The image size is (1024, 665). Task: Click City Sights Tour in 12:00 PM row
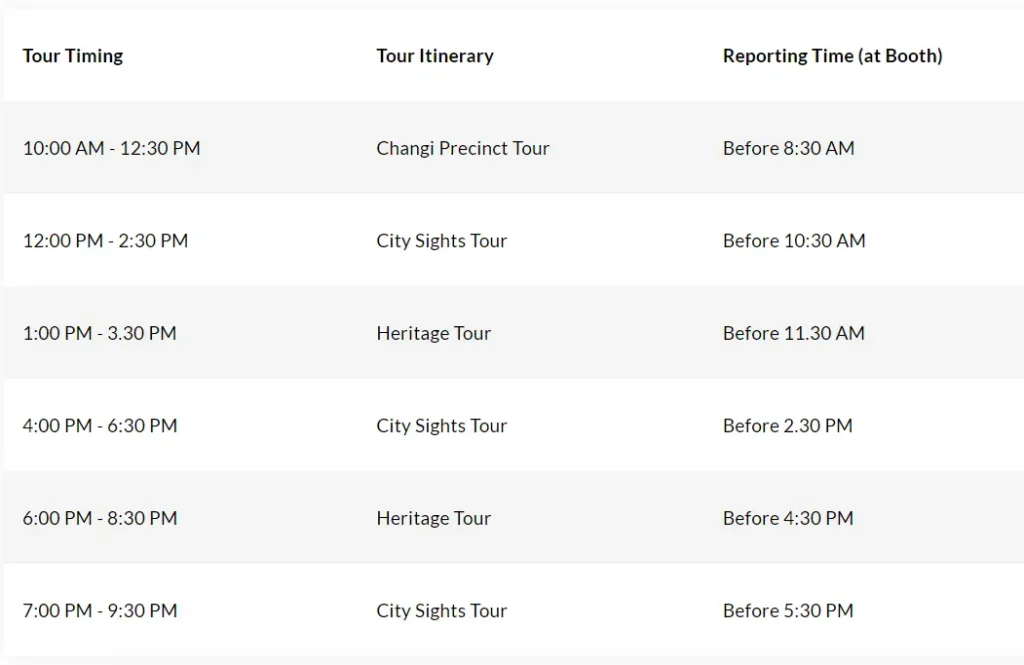441,241
